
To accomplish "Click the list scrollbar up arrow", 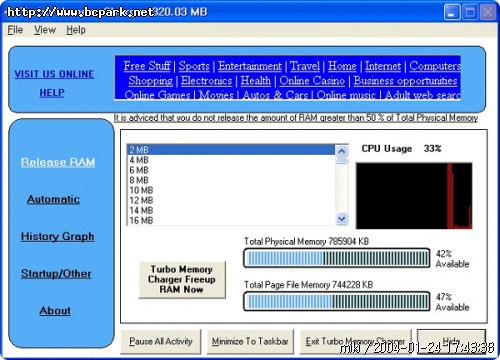I will (x=342, y=151).
